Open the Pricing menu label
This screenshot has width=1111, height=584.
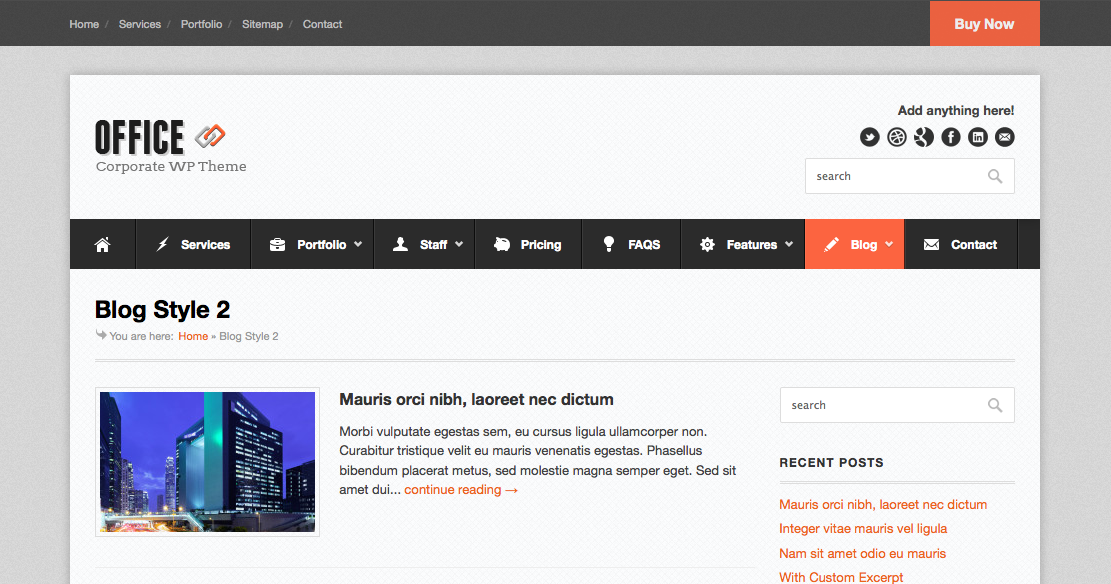(x=541, y=245)
